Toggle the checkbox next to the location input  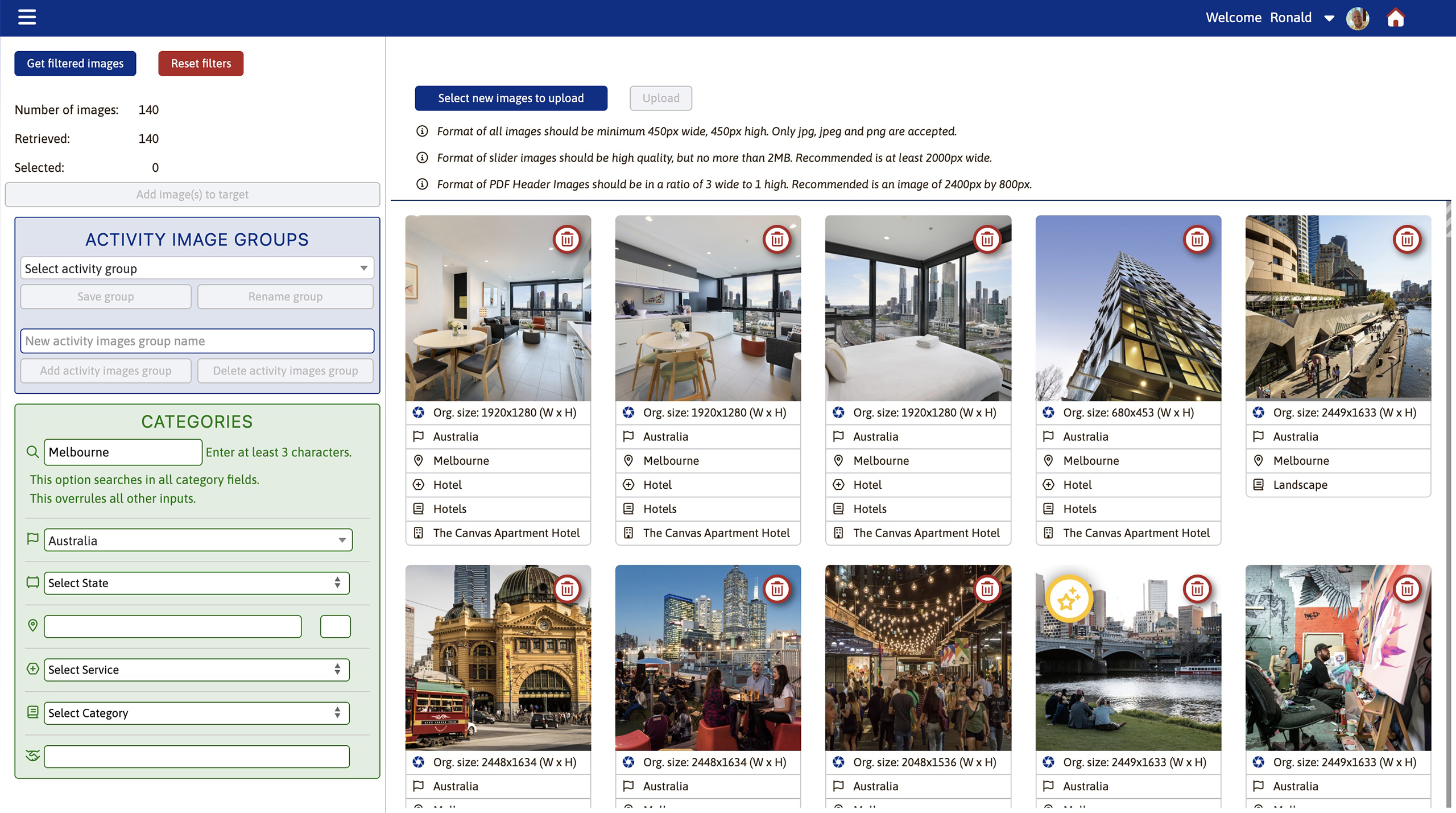tap(335, 626)
